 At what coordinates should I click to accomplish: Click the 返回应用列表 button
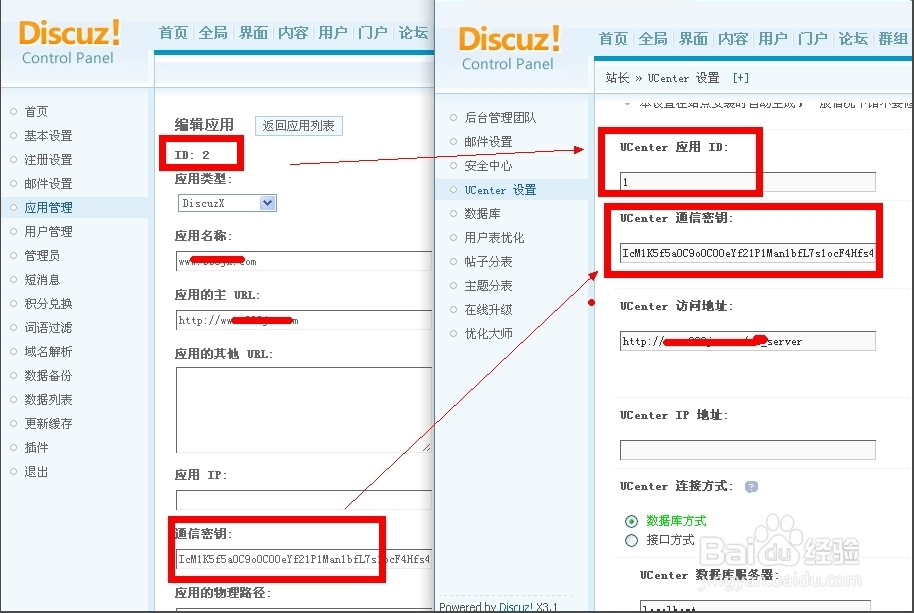[300, 126]
